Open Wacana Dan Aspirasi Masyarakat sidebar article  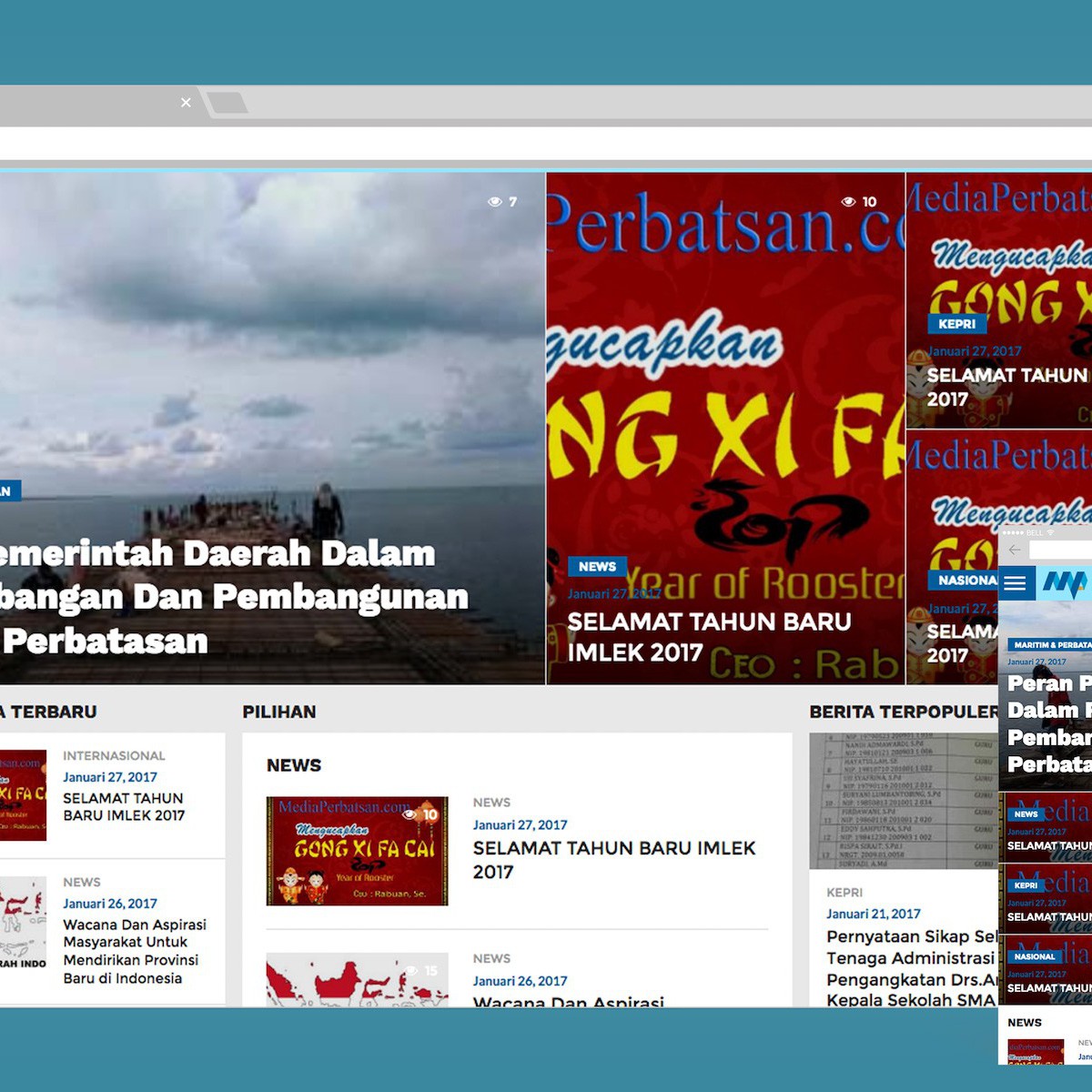134,951
